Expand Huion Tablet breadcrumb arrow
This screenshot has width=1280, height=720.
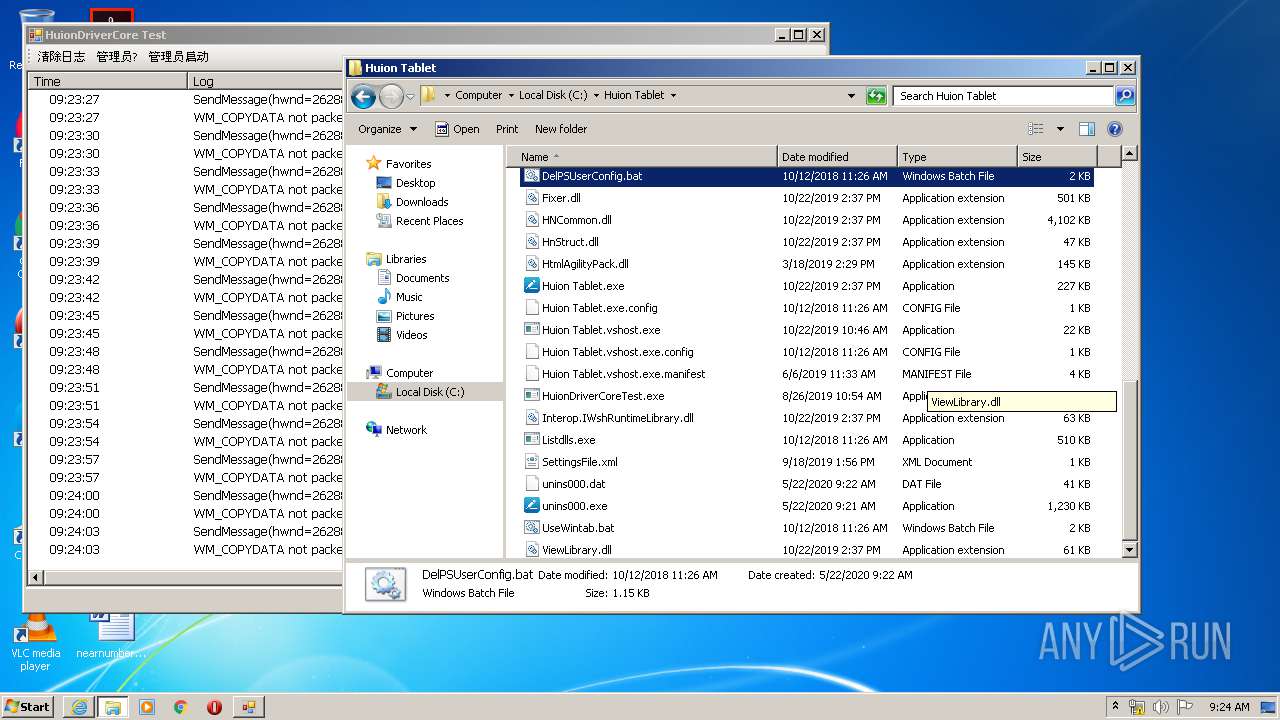(673, 96)
